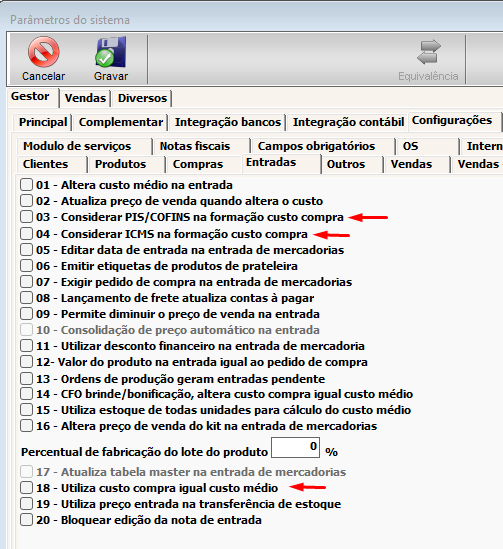
Task: Enable 06 - Emitir etiquetas de prateleira
Action: pos(26,266)
